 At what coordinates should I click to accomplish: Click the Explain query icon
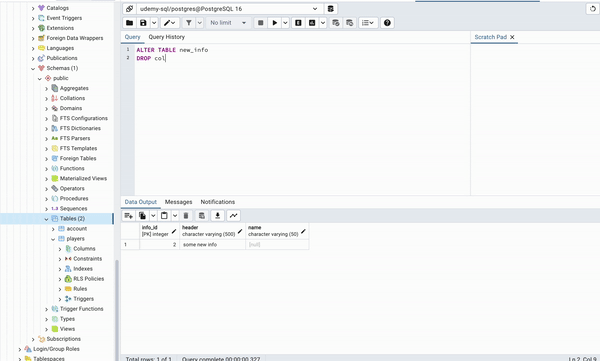[x=298, y=23]
